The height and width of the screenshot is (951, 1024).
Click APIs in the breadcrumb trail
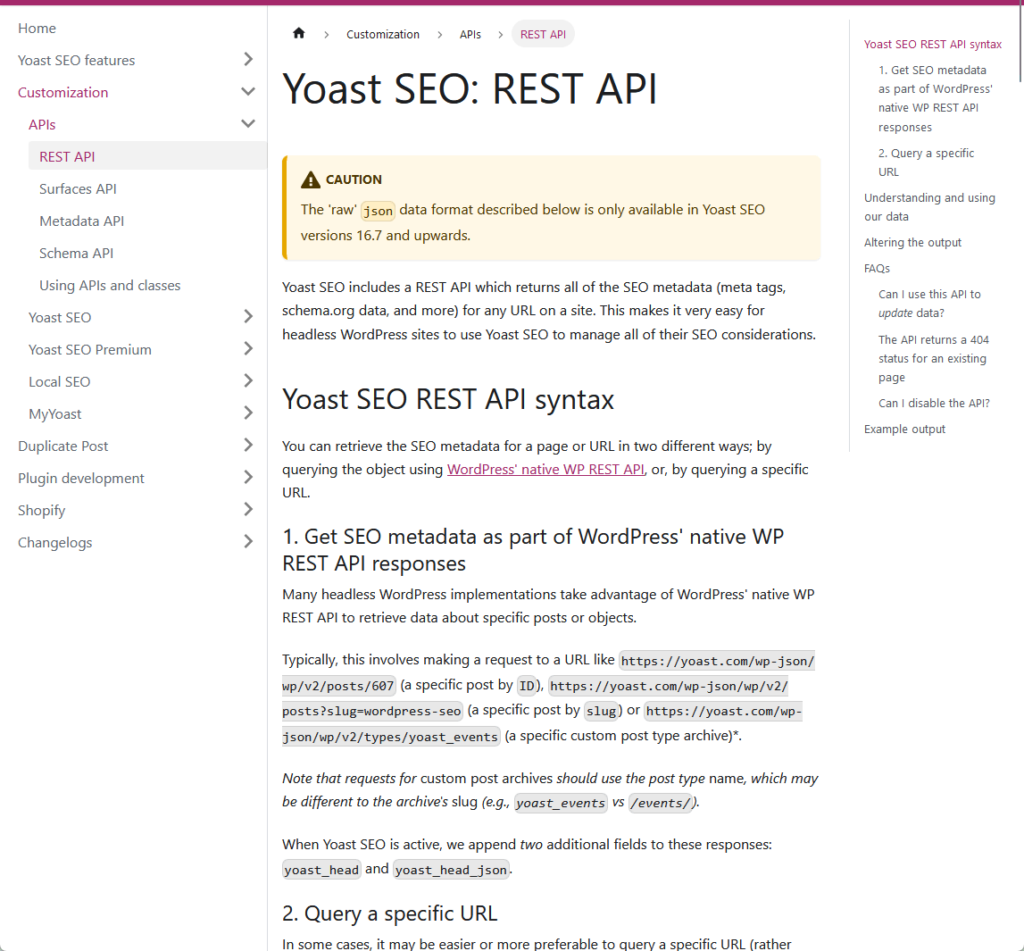click(x=470, y=34)
